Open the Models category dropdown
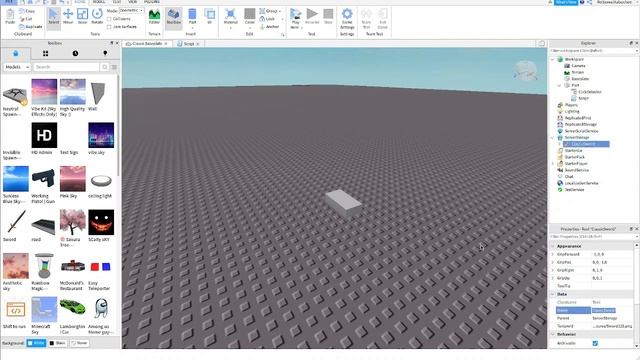 click(17, 67)
